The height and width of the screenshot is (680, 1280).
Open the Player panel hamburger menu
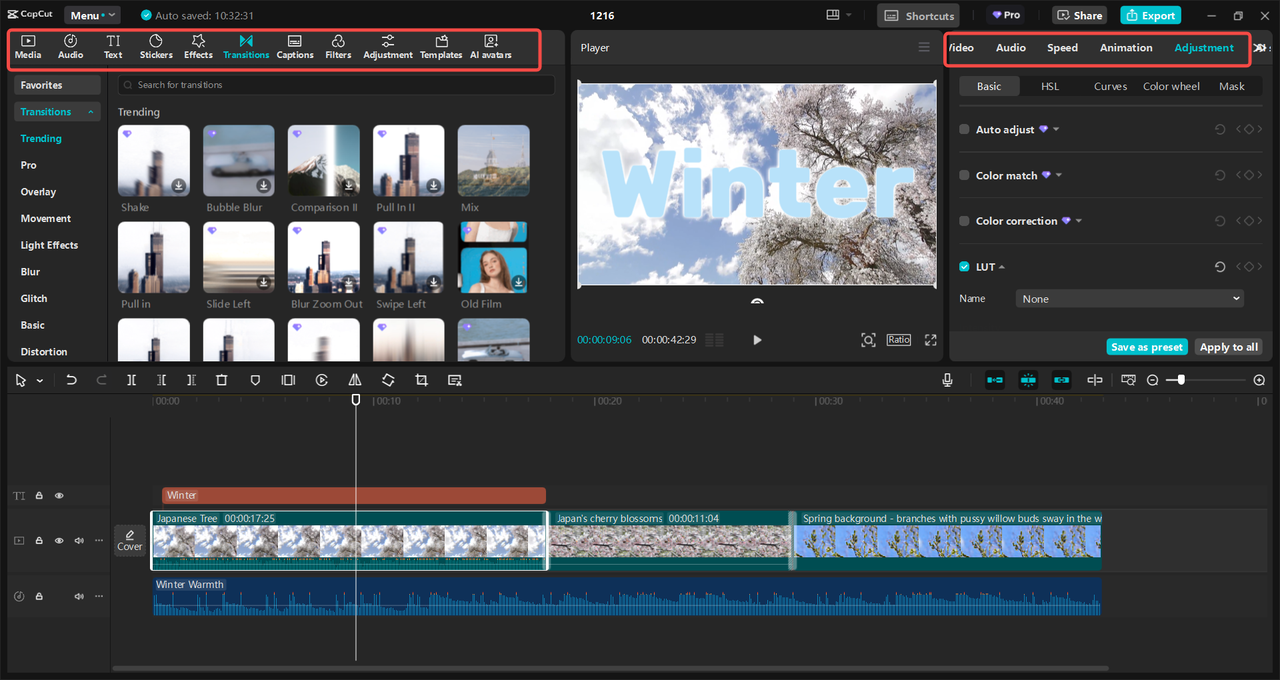924,48
